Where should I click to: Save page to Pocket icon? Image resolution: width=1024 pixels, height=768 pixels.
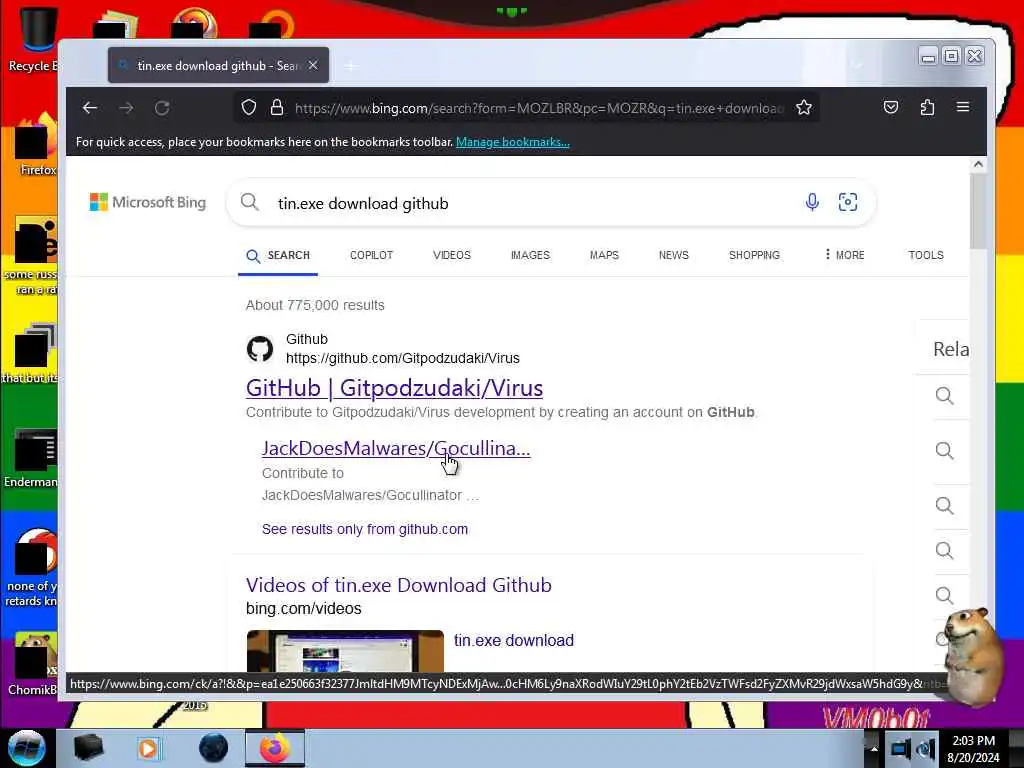[x=891, y=107]
